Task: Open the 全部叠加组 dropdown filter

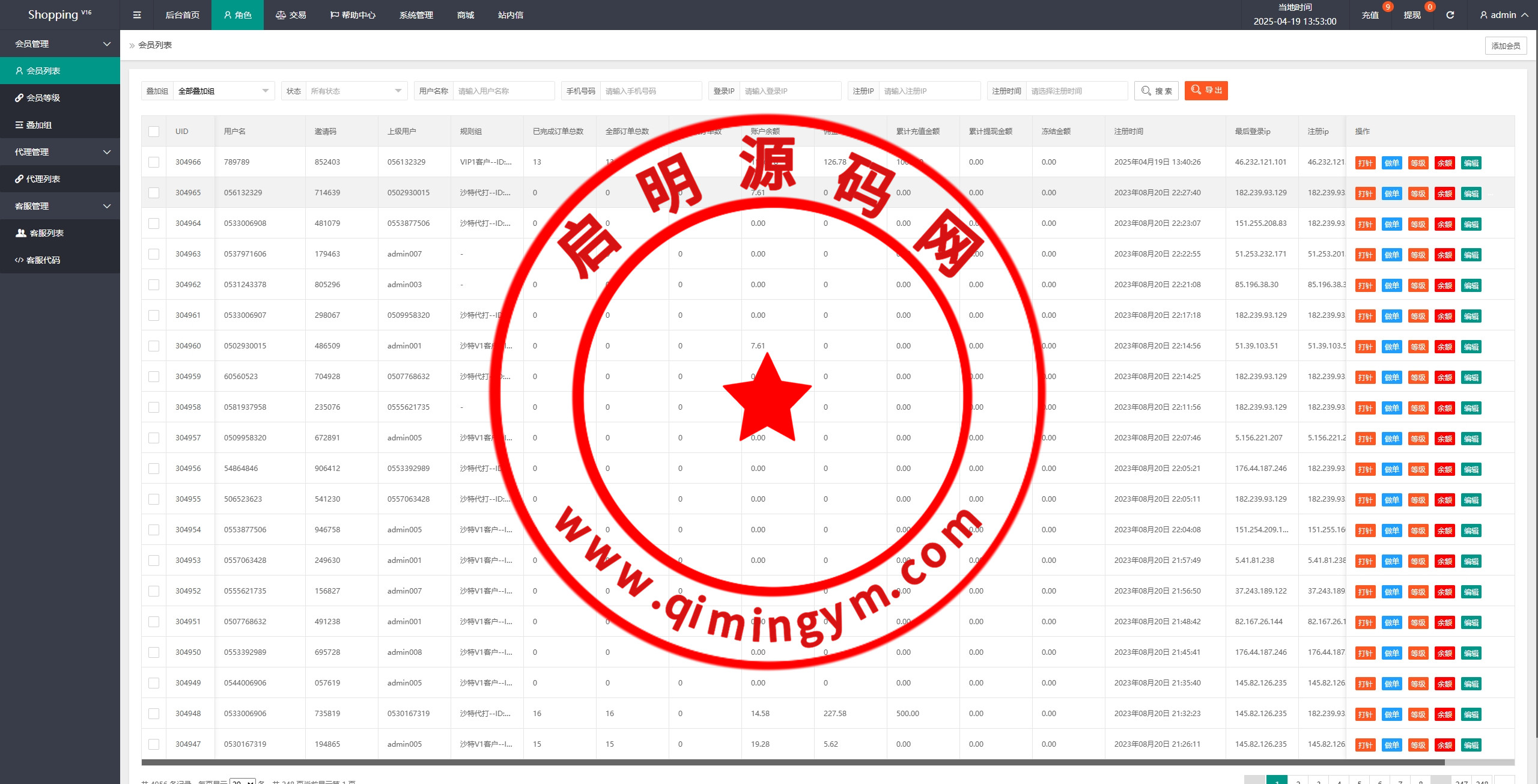Action: coord(223,91)
